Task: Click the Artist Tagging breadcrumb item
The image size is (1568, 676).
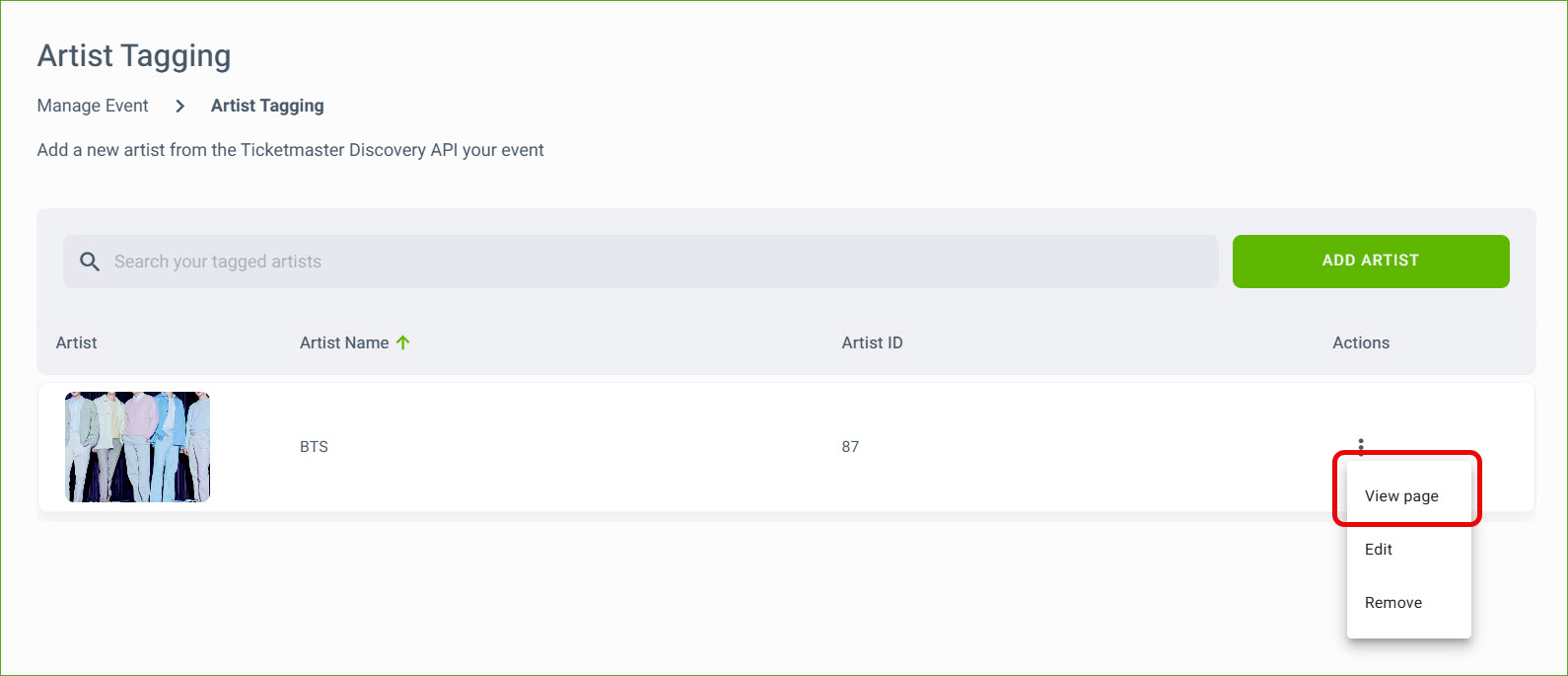Action: pos(267,106)
